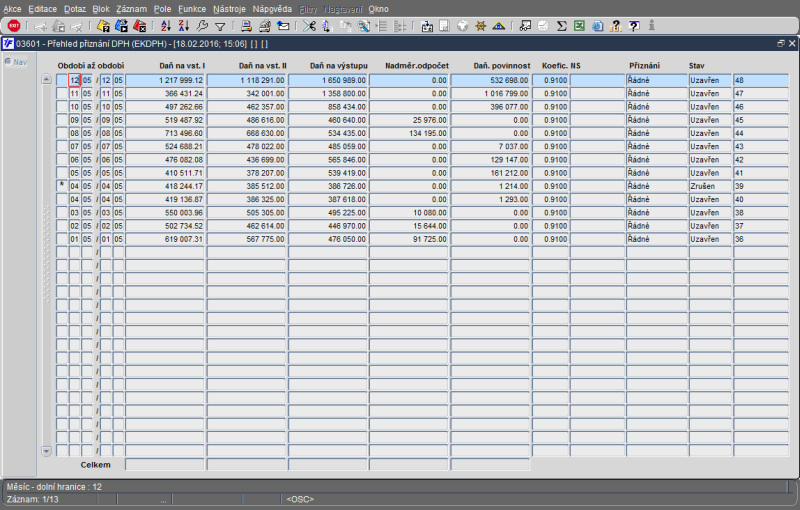
Task: Click the question mark with people icon
Action: tap(616, 26)
